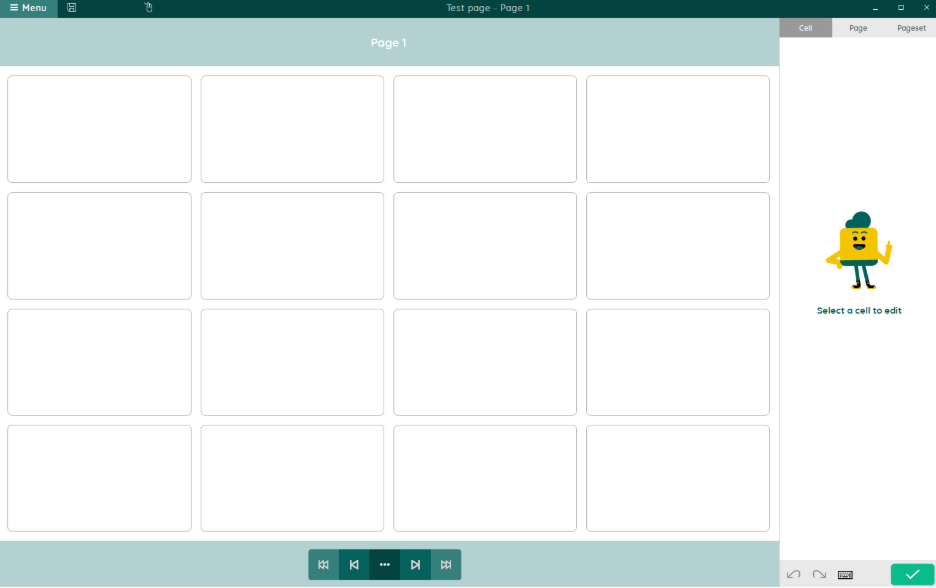
Task: Jump to first page with skip-back icon
Action: coord(324,565)
